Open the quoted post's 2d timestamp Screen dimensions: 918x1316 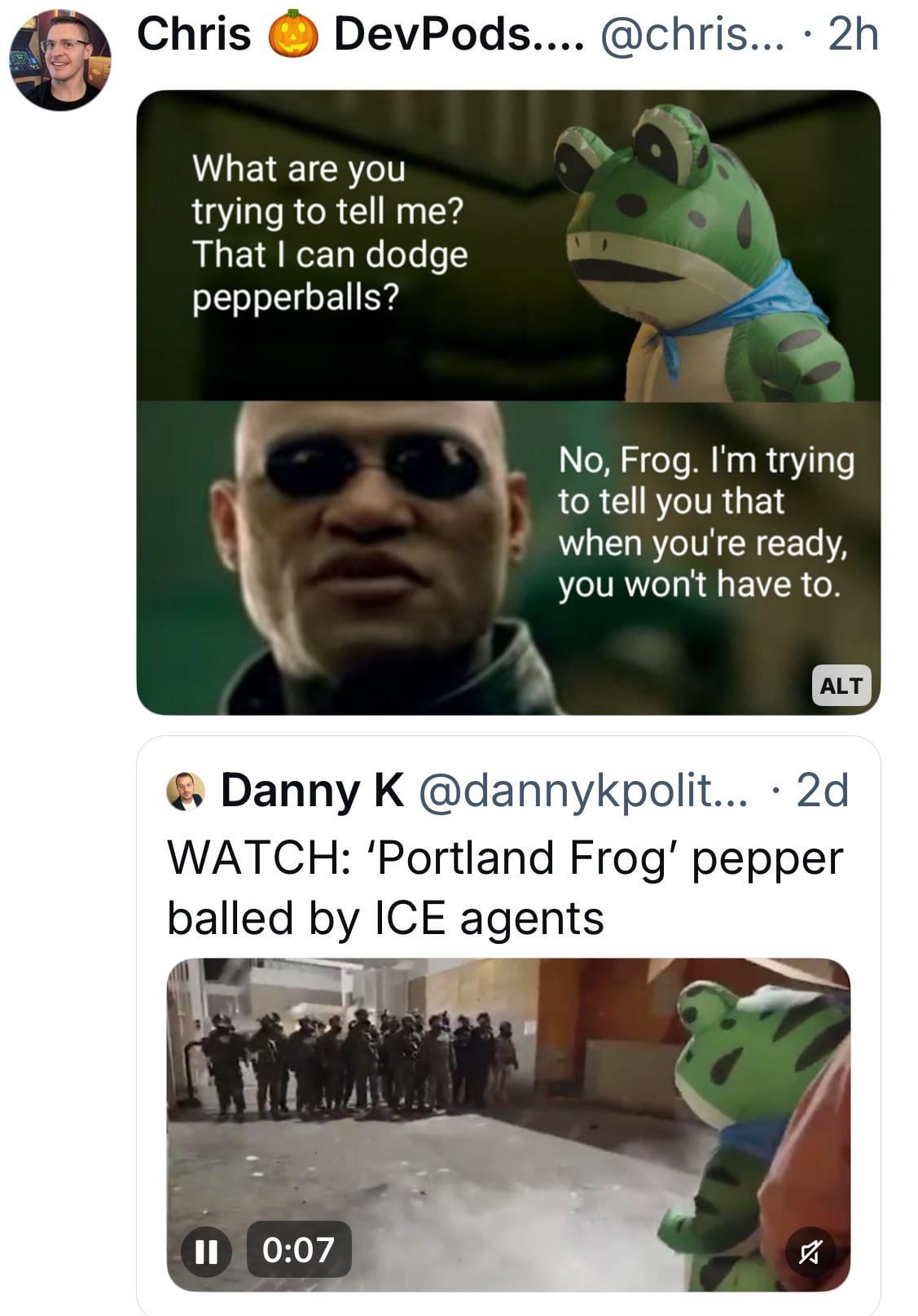point(822,791)
